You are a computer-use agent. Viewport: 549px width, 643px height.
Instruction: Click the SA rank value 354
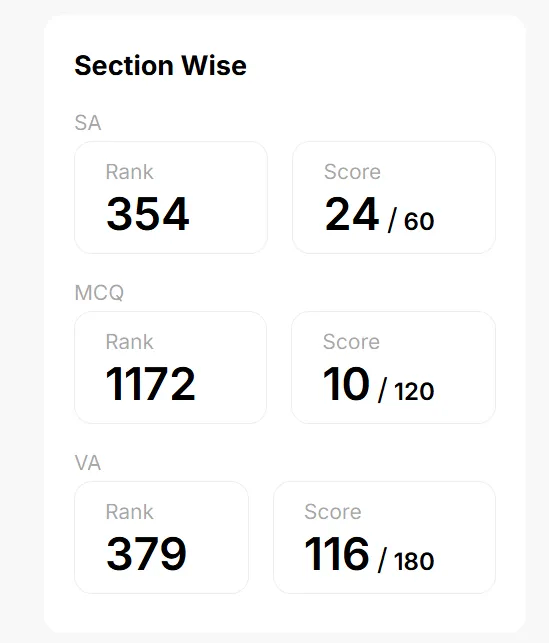148,214
